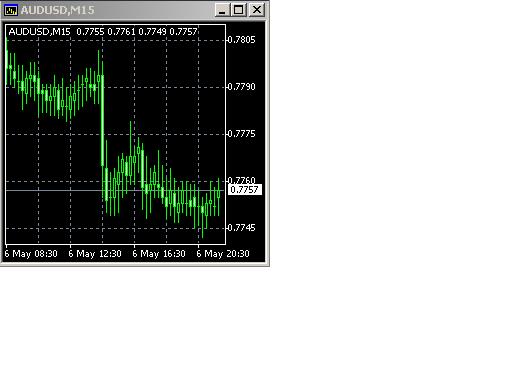
Task: Click the 6 May 20:30 time label
Action: (x=223, y=254)
